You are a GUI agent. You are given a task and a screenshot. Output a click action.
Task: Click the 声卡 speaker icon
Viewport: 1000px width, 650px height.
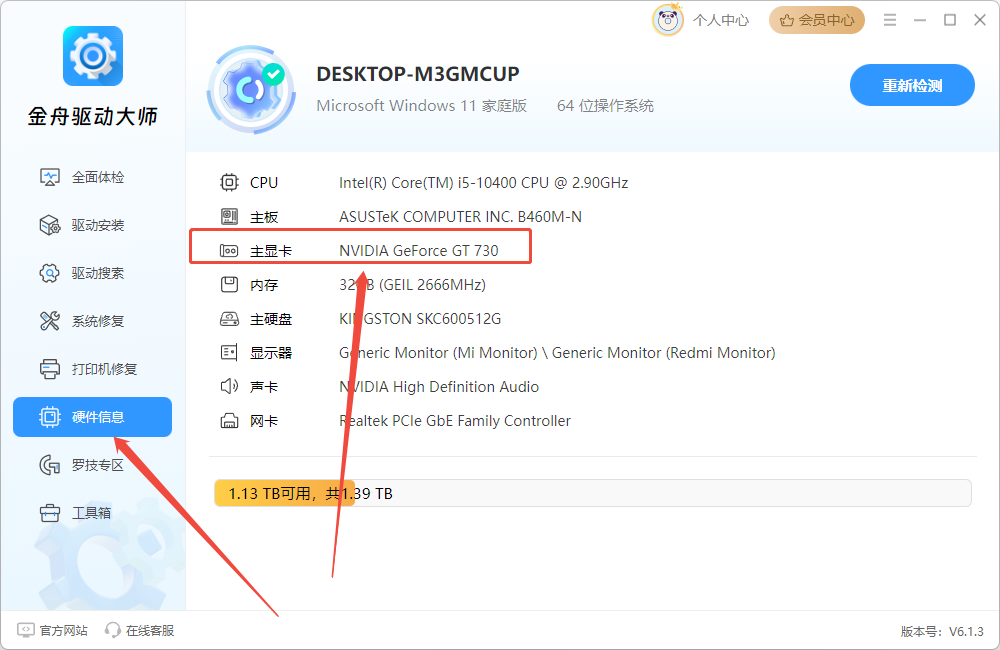[x=229, y=387]
